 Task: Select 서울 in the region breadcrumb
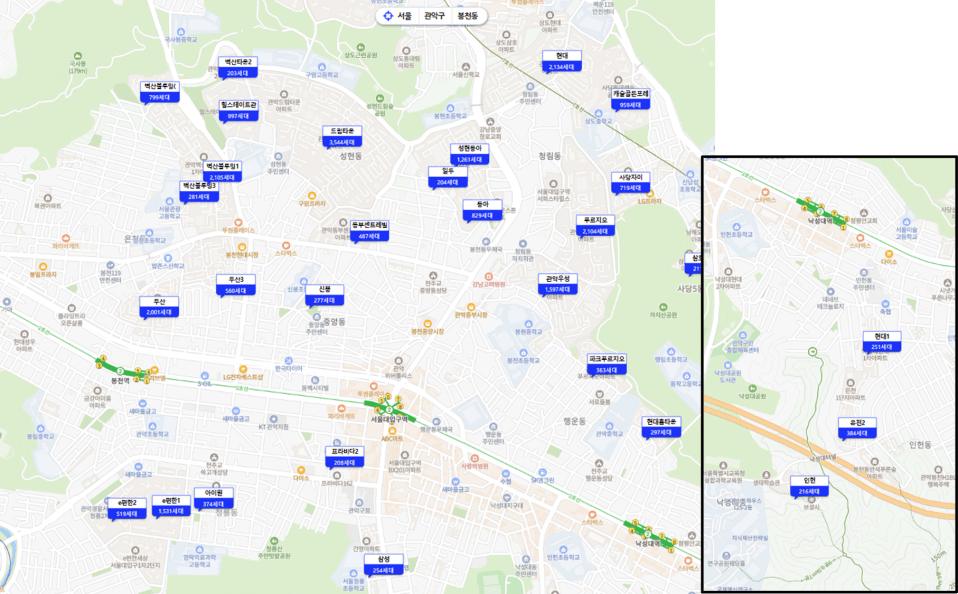[404, 16]
